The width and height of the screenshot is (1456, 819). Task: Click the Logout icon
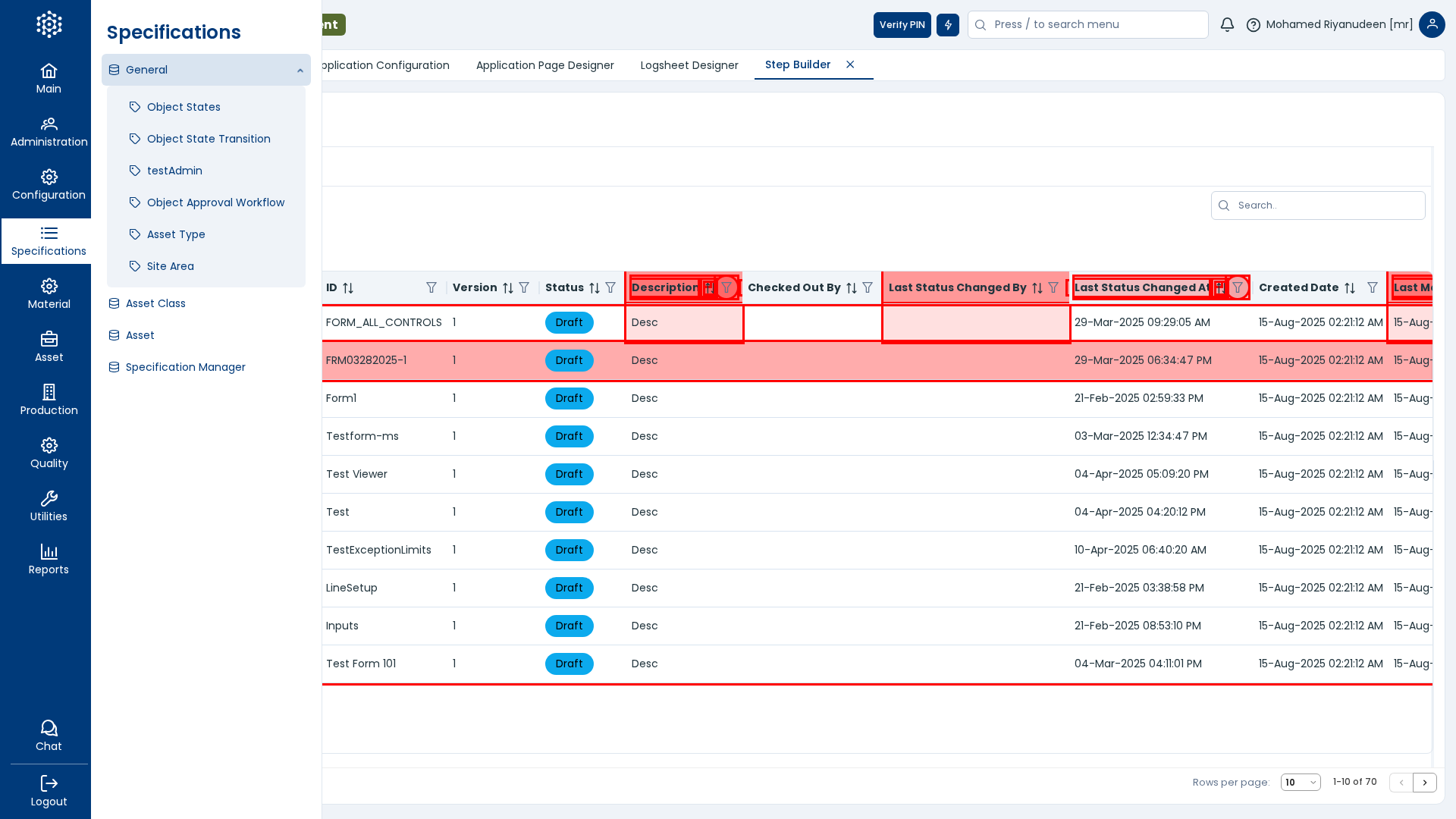[x=49, y=791]
